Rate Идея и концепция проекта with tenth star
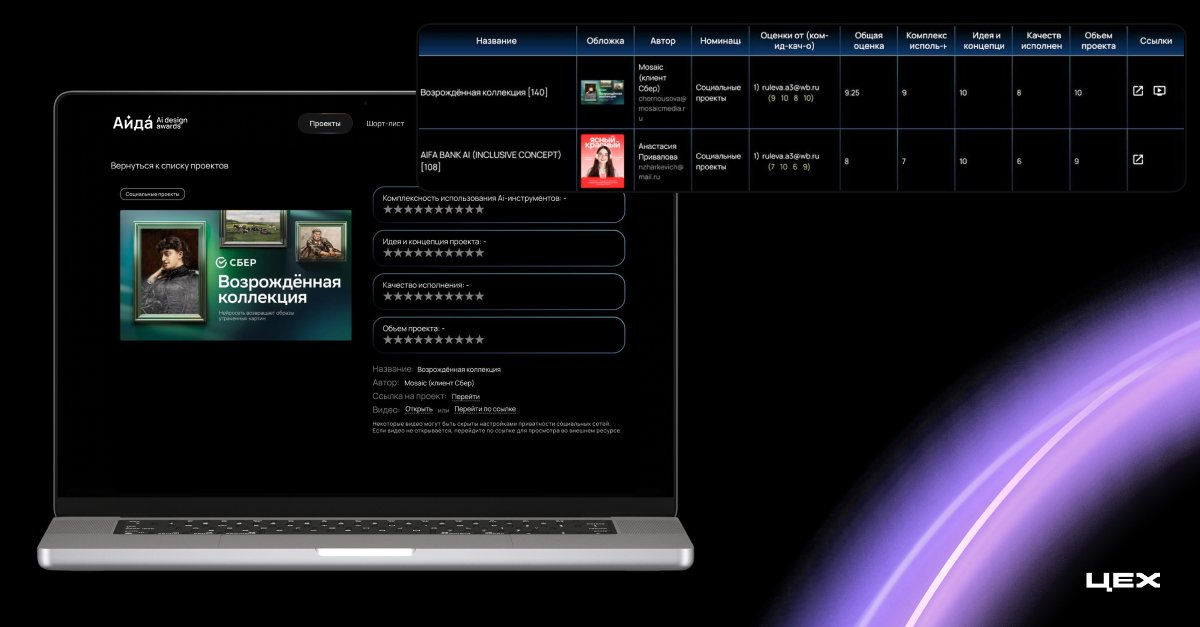 [479, 253]
